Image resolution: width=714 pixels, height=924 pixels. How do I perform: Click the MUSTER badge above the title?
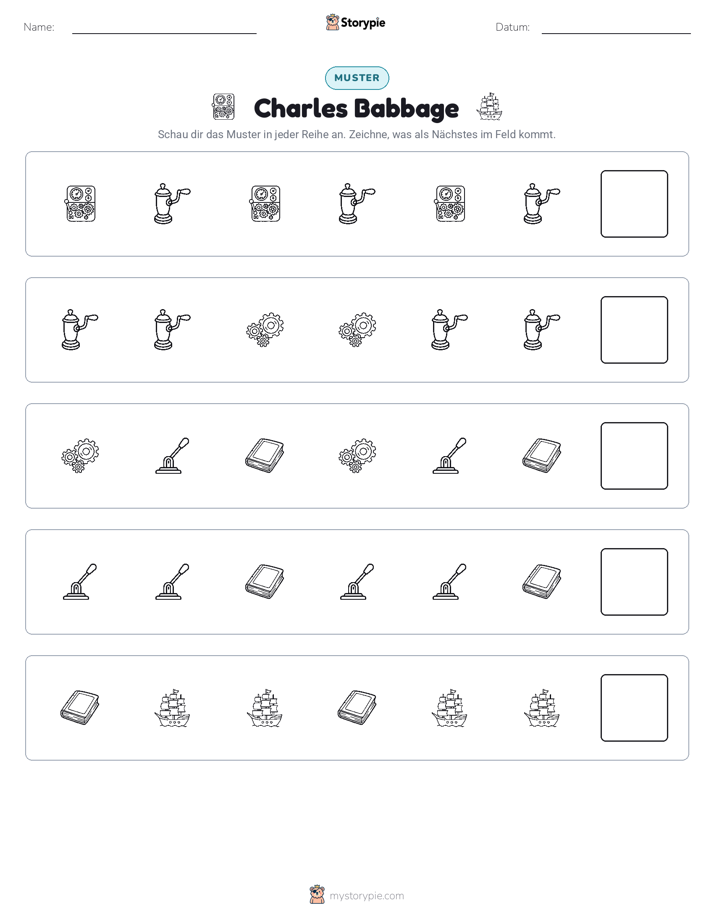coord(357,78)
